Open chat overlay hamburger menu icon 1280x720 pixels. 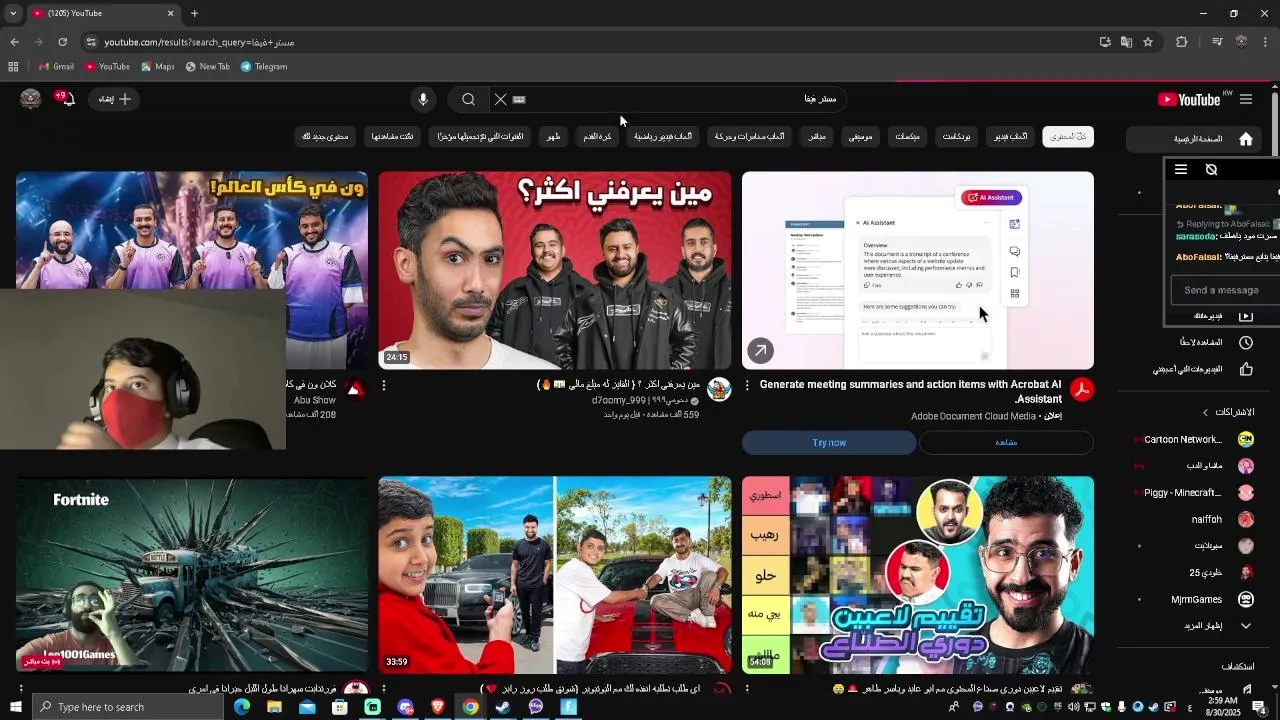point(1181,170)
